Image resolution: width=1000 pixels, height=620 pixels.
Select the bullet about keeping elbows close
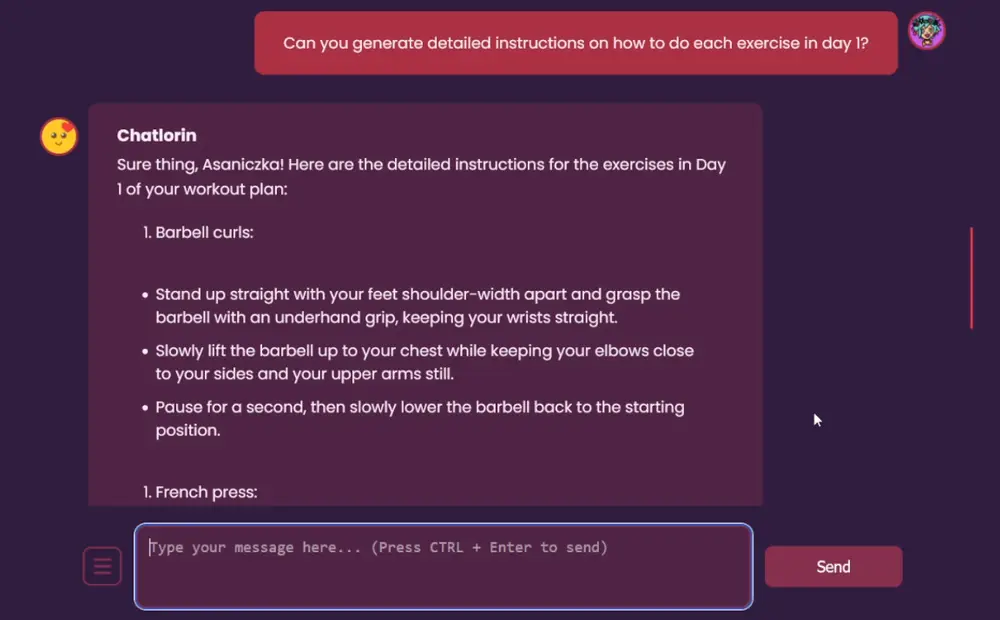[424, 362]
